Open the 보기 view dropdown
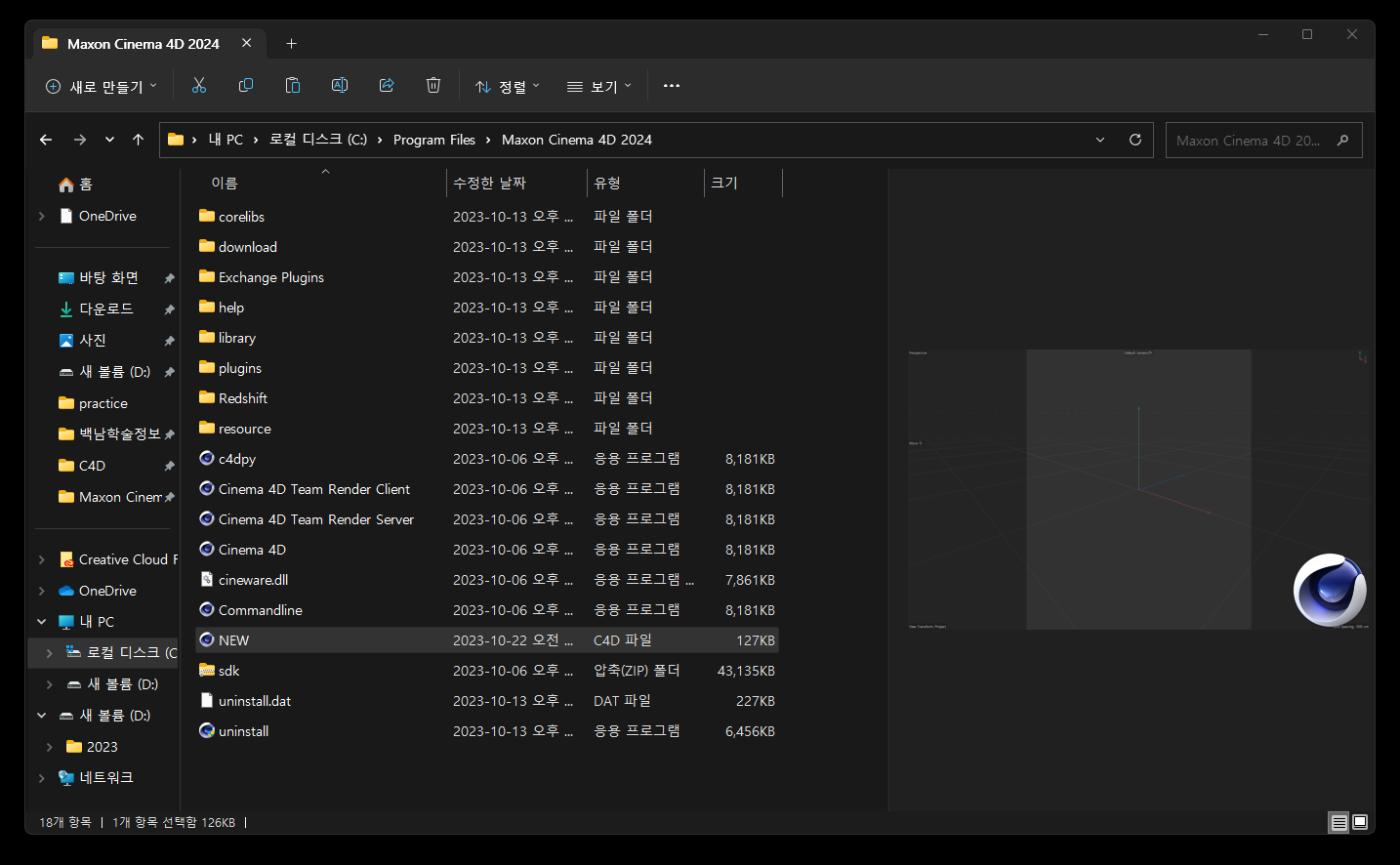This screenshot has height=865, width=1400. click(x=599, y=86)
